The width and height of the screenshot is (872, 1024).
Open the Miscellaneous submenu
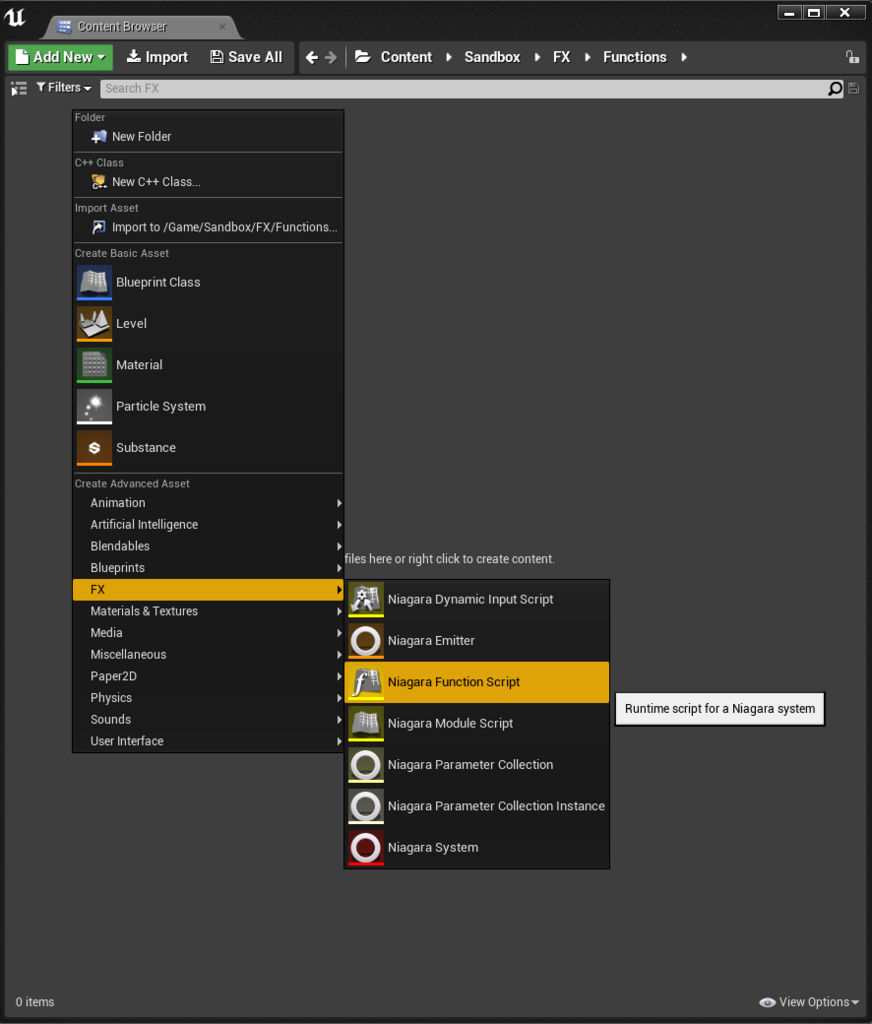click(208, 654)
